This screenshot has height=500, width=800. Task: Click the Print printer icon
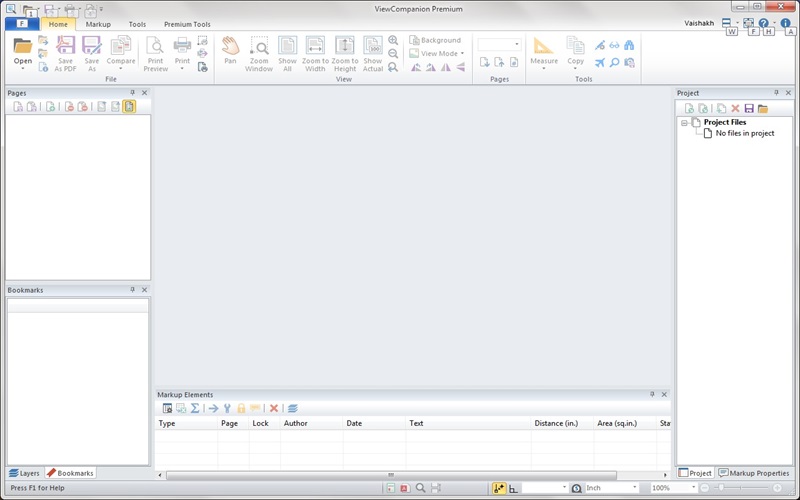pos(182,45)
